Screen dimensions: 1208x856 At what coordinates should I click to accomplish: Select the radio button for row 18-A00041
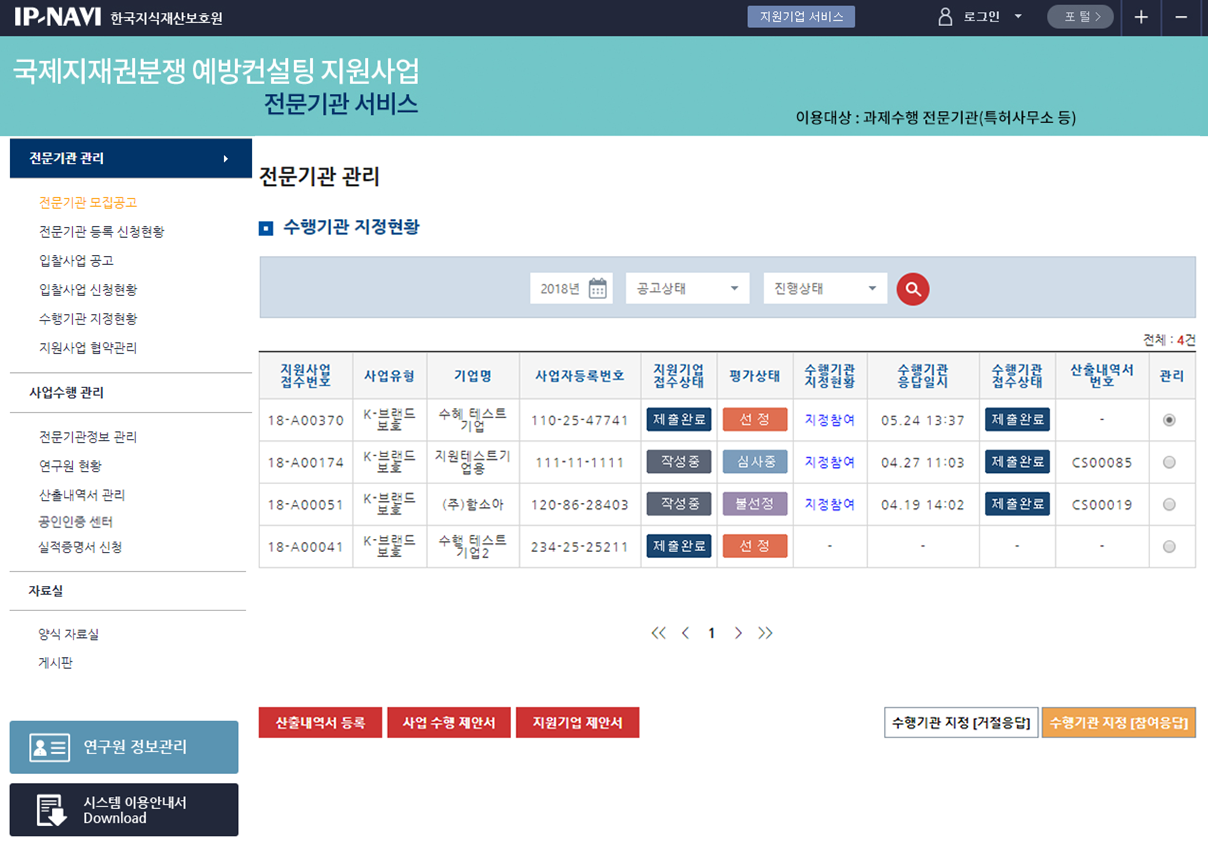(1169, 547)
